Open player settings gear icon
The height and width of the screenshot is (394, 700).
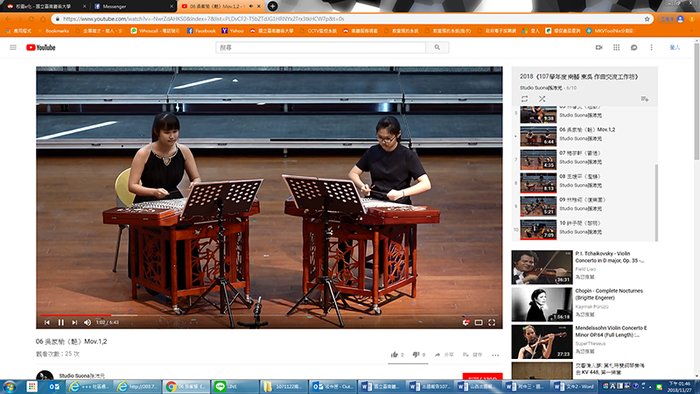pos(466,322)
